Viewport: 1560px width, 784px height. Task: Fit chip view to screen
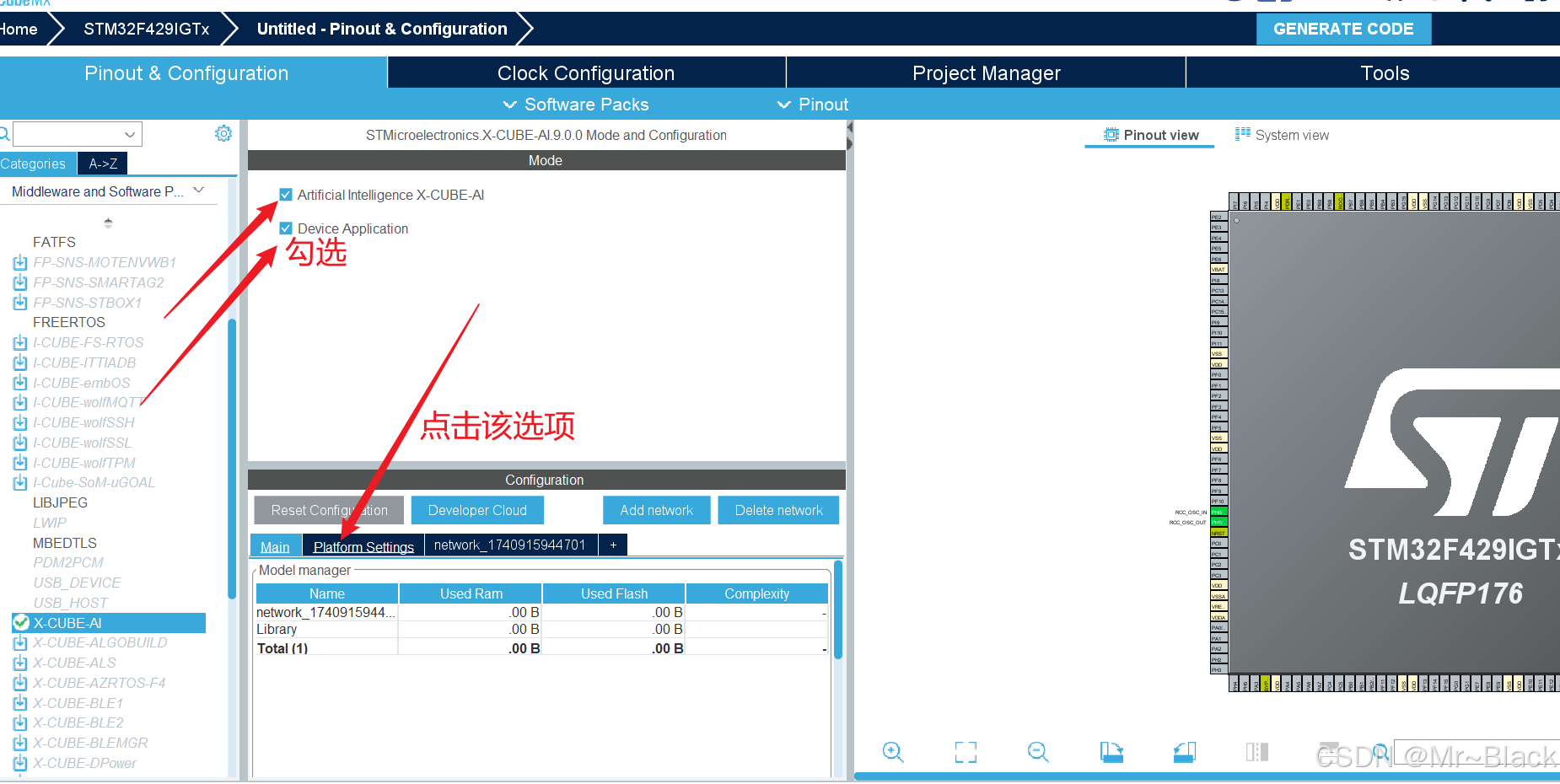pos(966,752)
